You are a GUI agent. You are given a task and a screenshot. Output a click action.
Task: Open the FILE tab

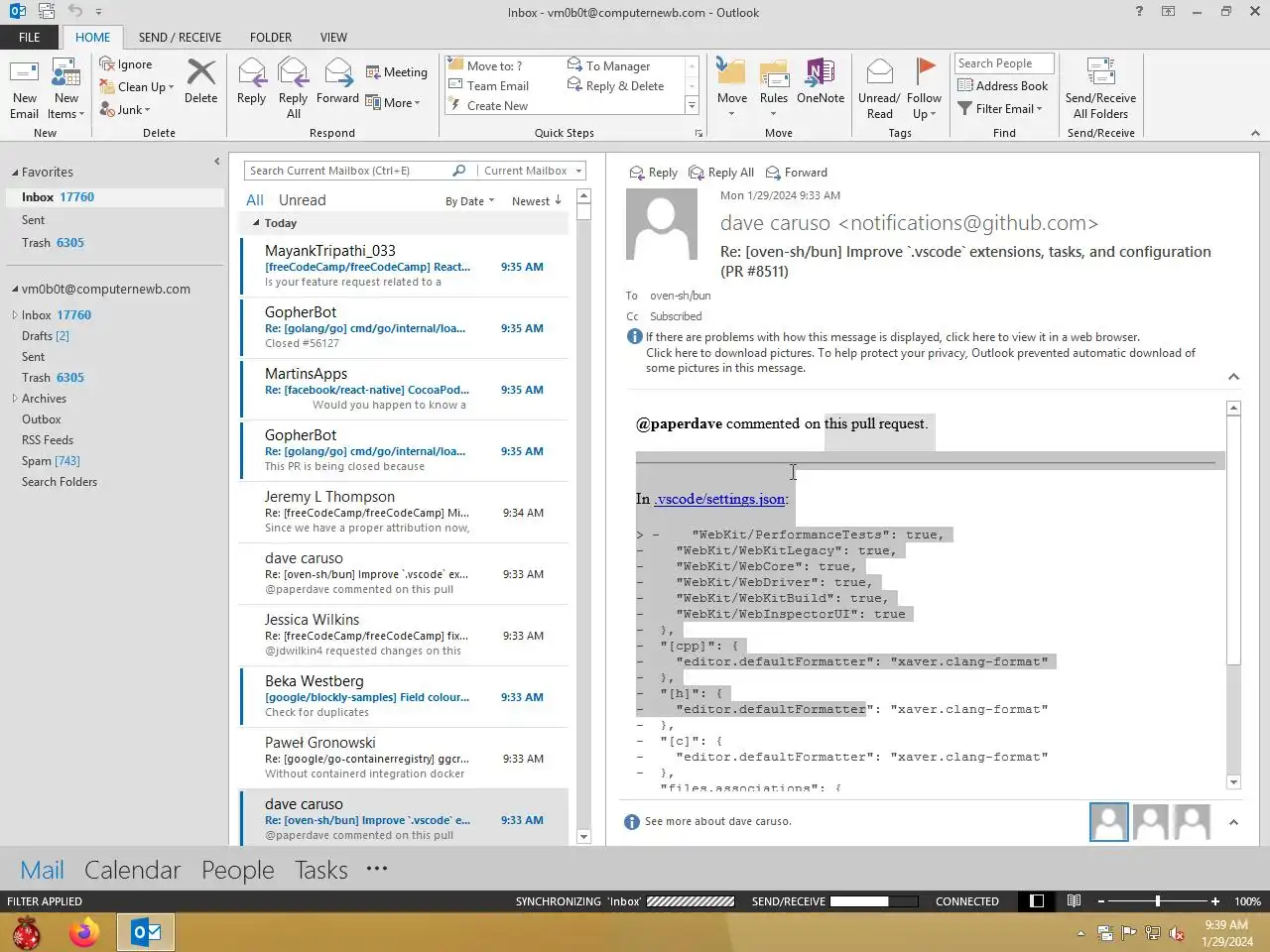pyautogui.click(x=30, y=38)
